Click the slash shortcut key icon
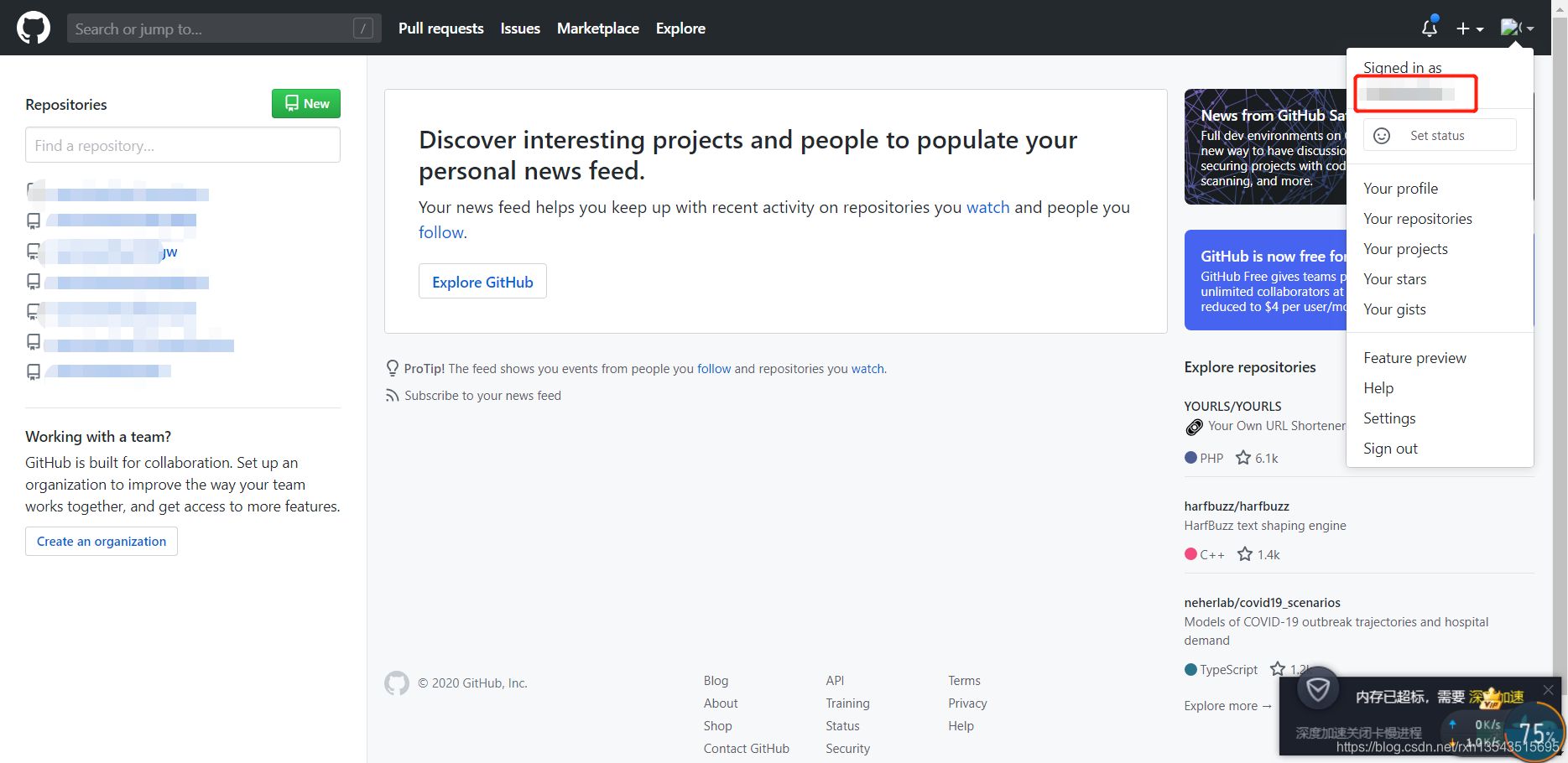This screenshot has width=1568, height=763. coord(363,29)
